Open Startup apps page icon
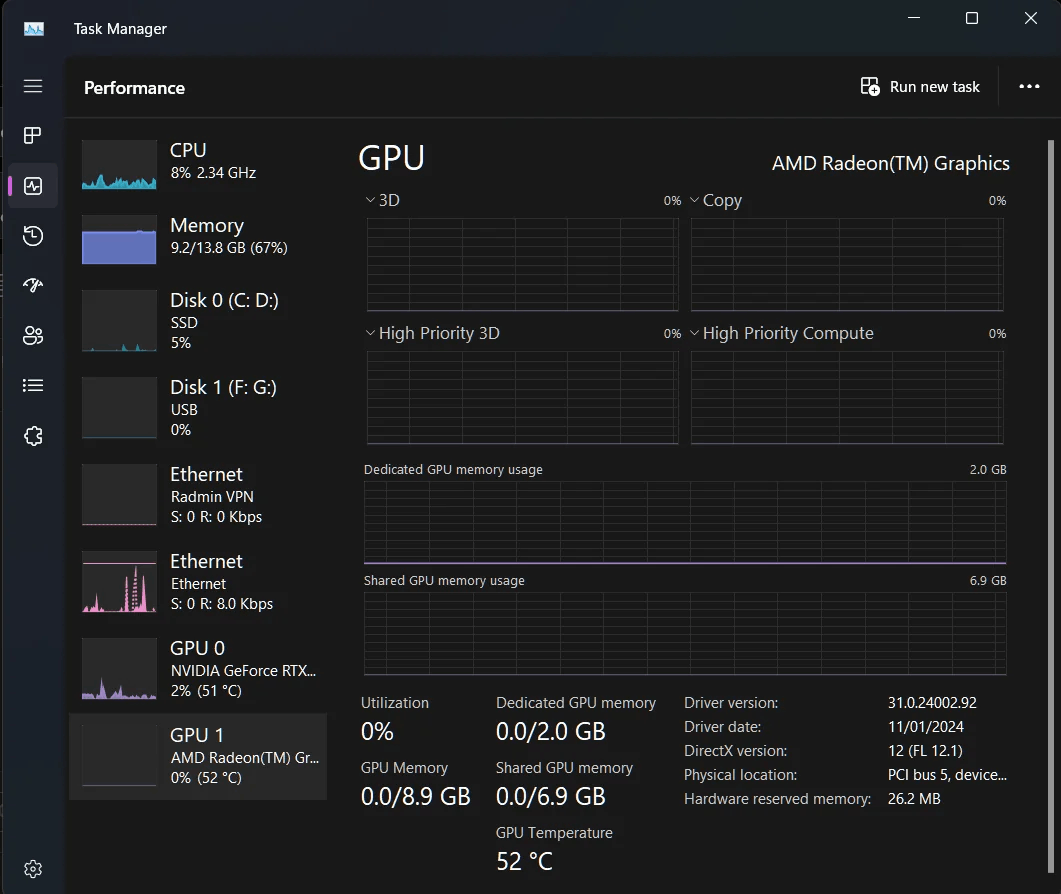Image resolution: width=1061 pixels, height=894 pixels. 32,285
